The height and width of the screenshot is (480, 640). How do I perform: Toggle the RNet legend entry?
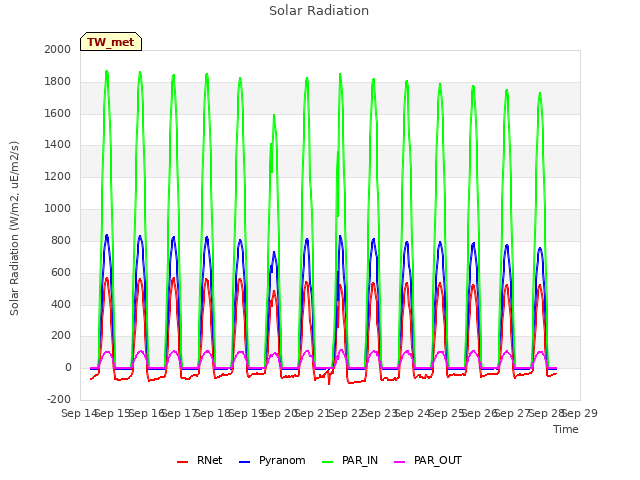coord(200,461)
